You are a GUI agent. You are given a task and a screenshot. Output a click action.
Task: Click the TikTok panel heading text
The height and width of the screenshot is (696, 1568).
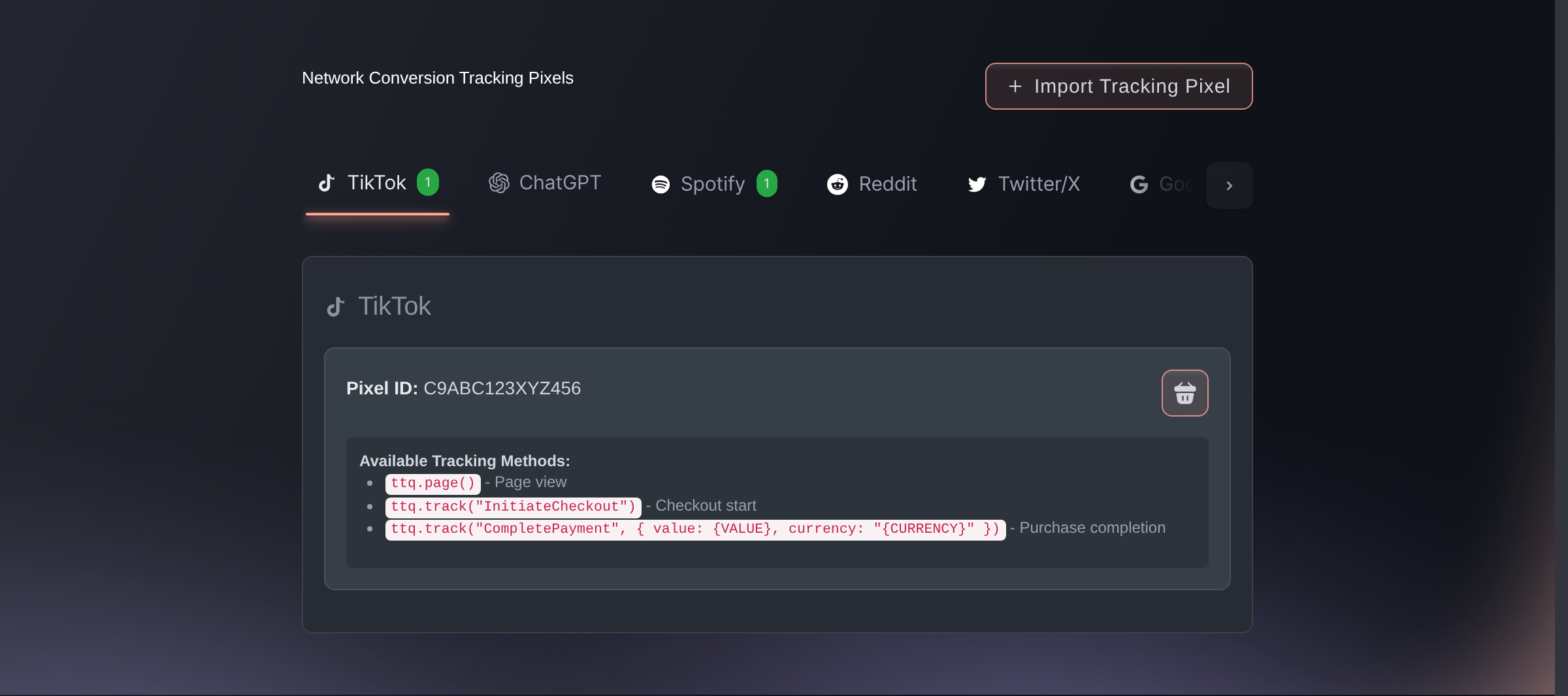point(395,306)
